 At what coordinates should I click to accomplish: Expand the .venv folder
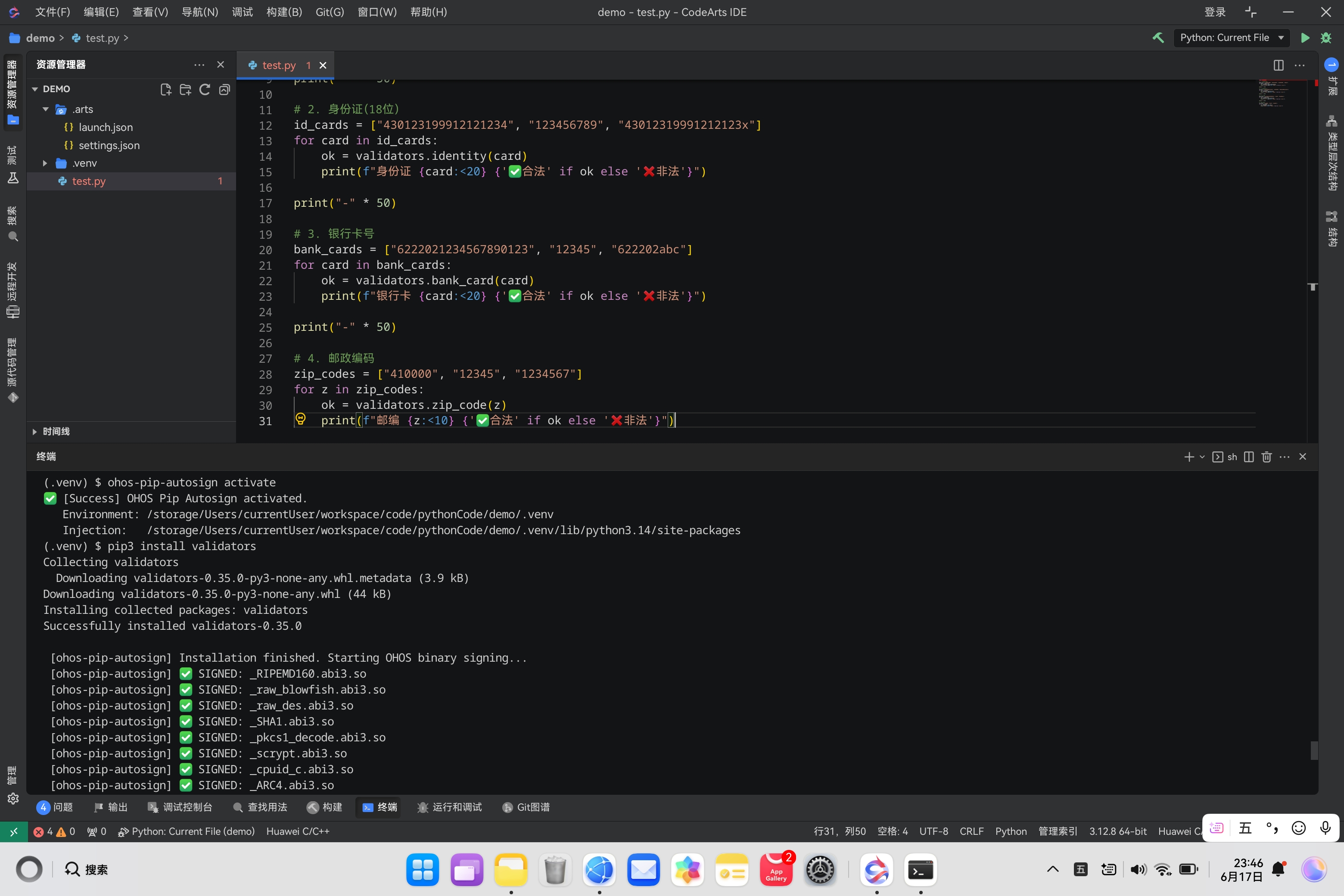(x=45, y=163)
